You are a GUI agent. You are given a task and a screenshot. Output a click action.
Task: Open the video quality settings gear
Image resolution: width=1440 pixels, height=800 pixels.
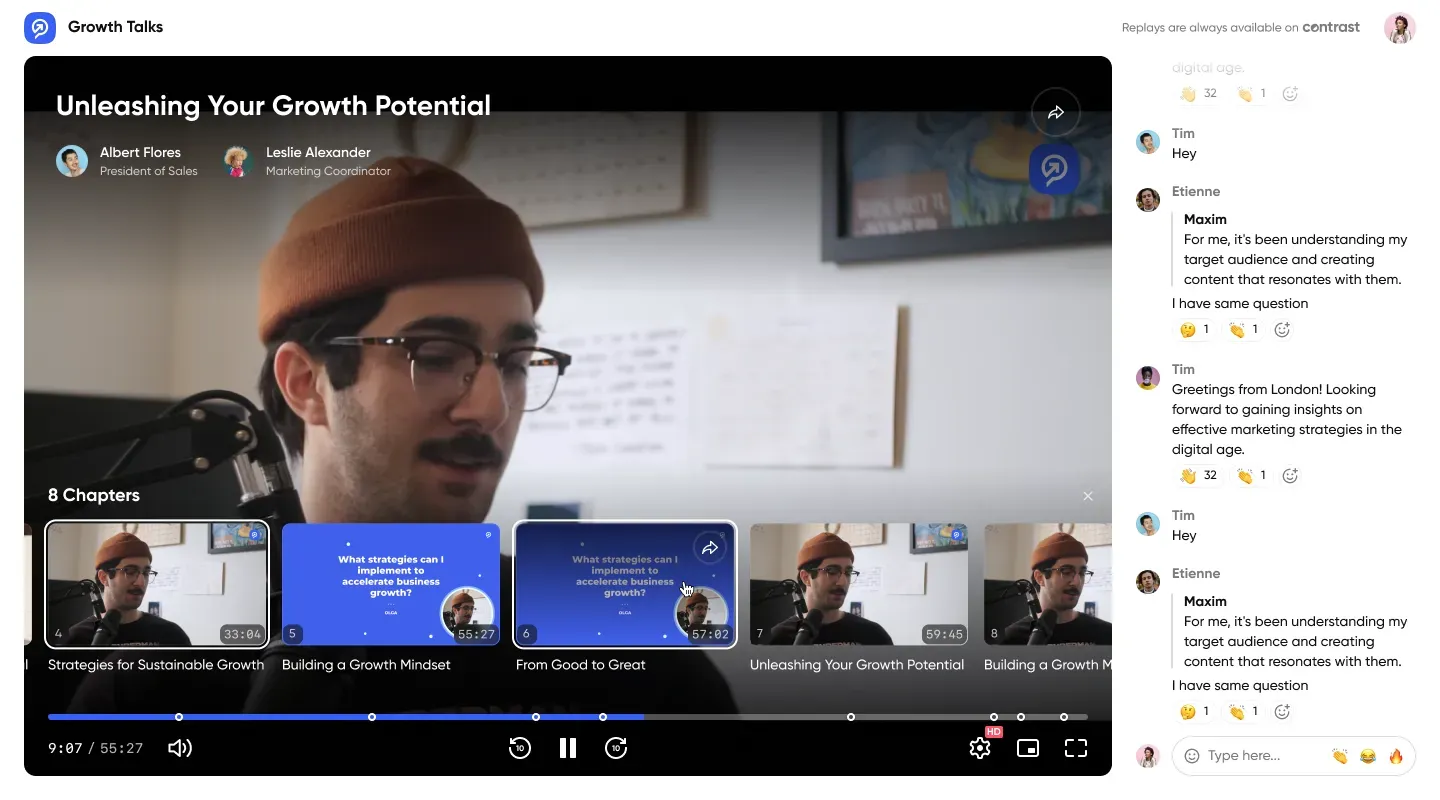[x=979, y=747]
